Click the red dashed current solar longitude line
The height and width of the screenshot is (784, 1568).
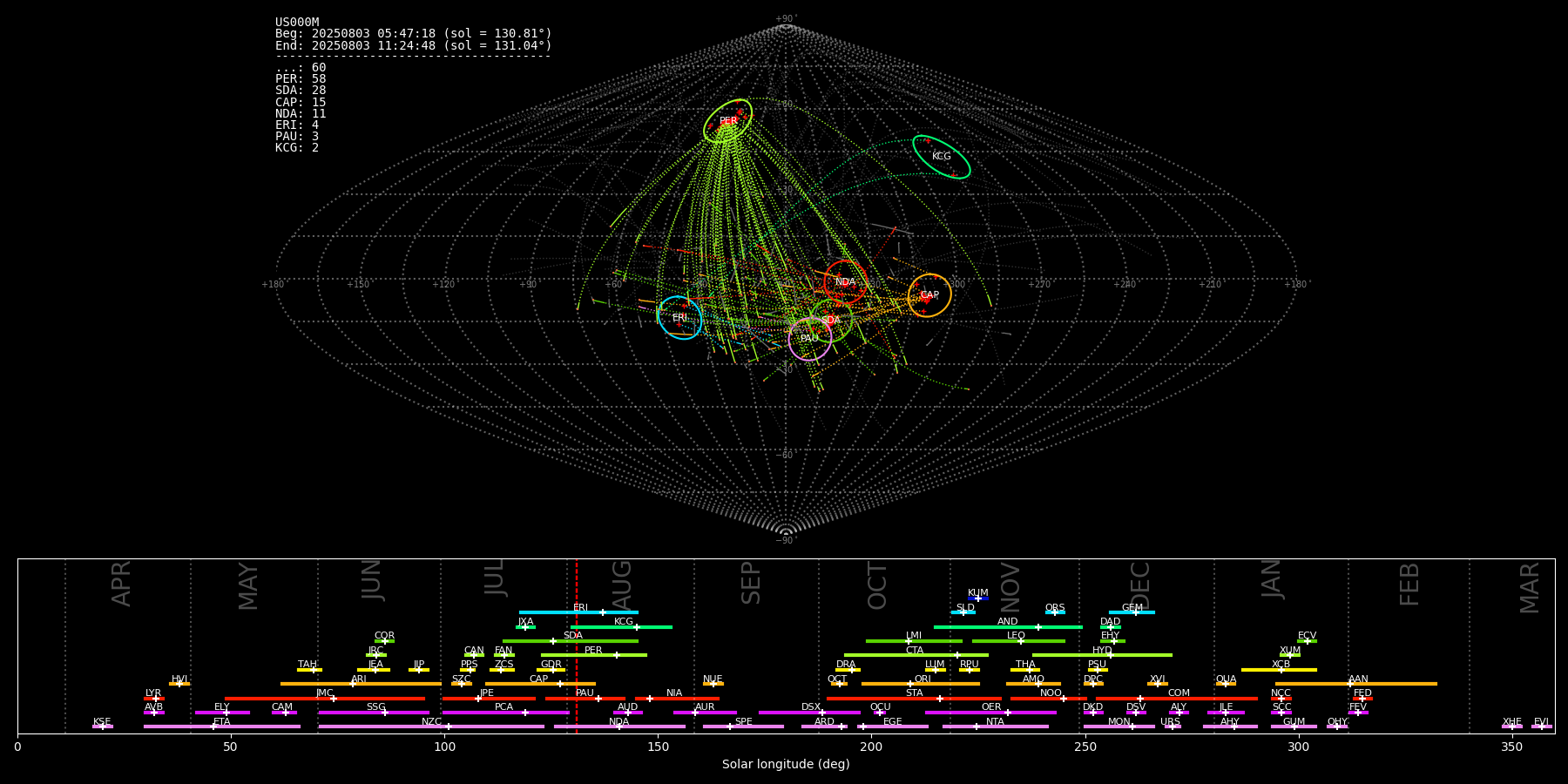click(576, 645)
